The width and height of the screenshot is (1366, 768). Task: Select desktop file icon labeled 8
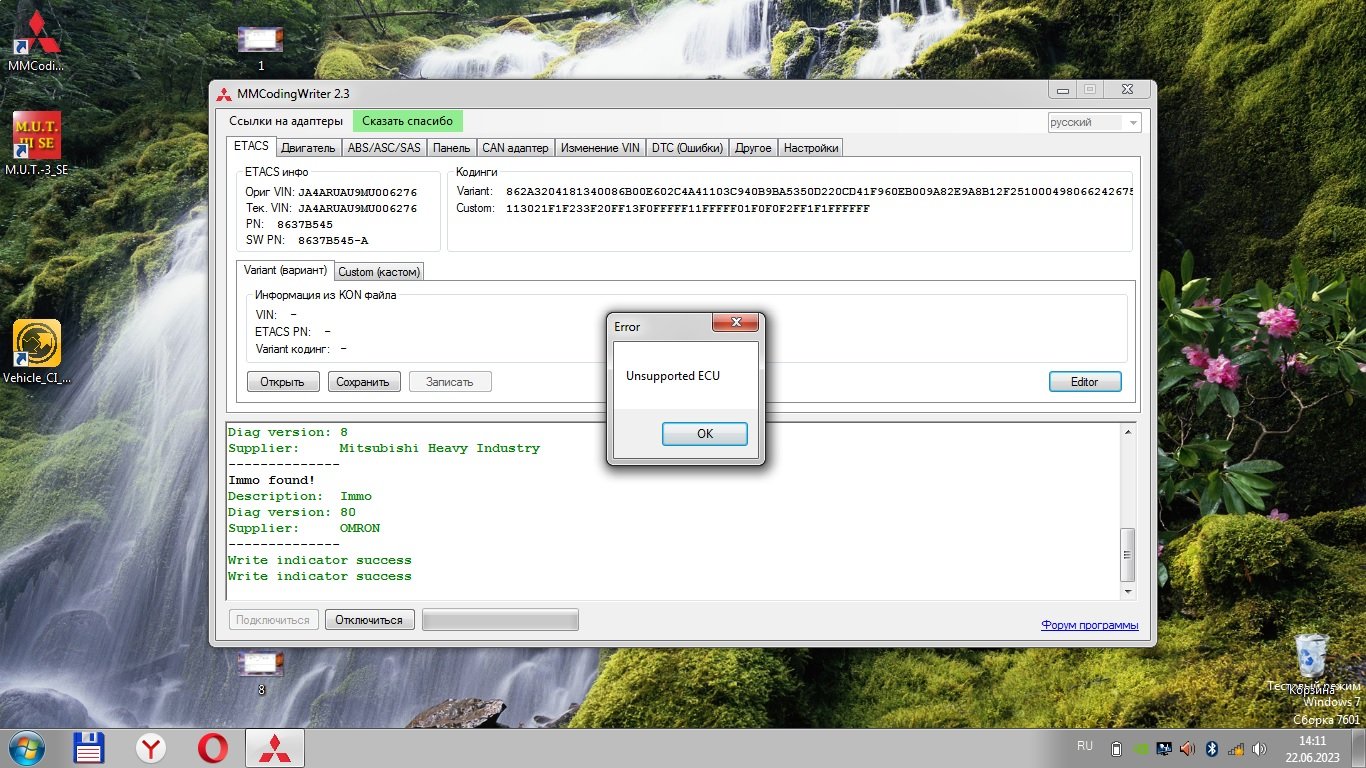260,673
